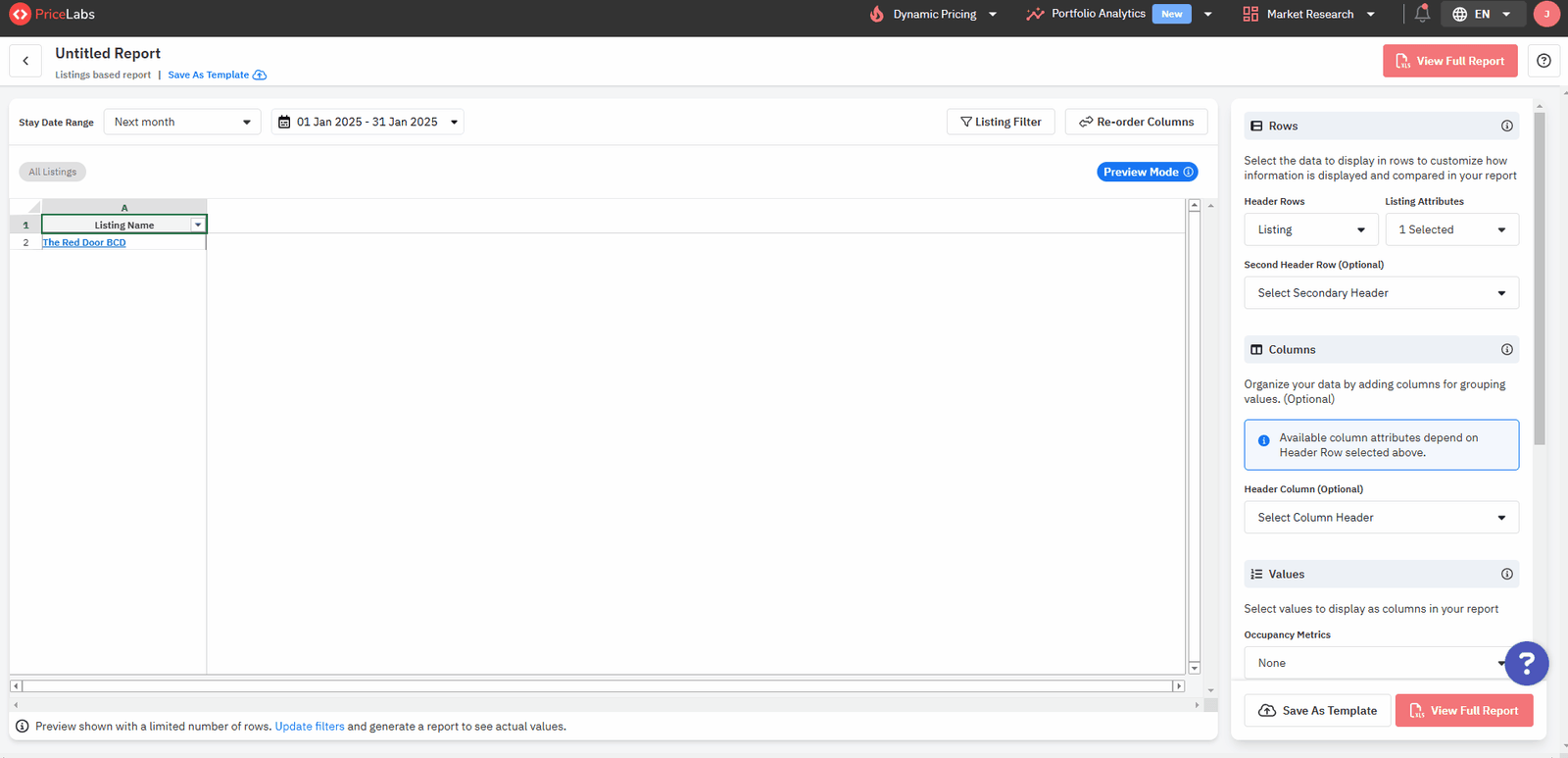The image size is (1568, 758).
Task: Select the Listing Name header cell
Action: pos(124,226)
